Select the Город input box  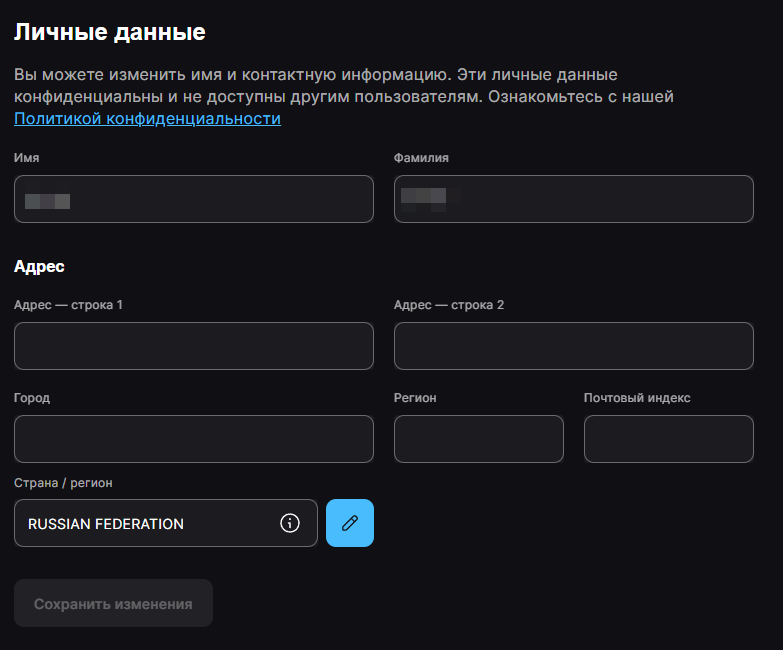click(x=194, y=439)
